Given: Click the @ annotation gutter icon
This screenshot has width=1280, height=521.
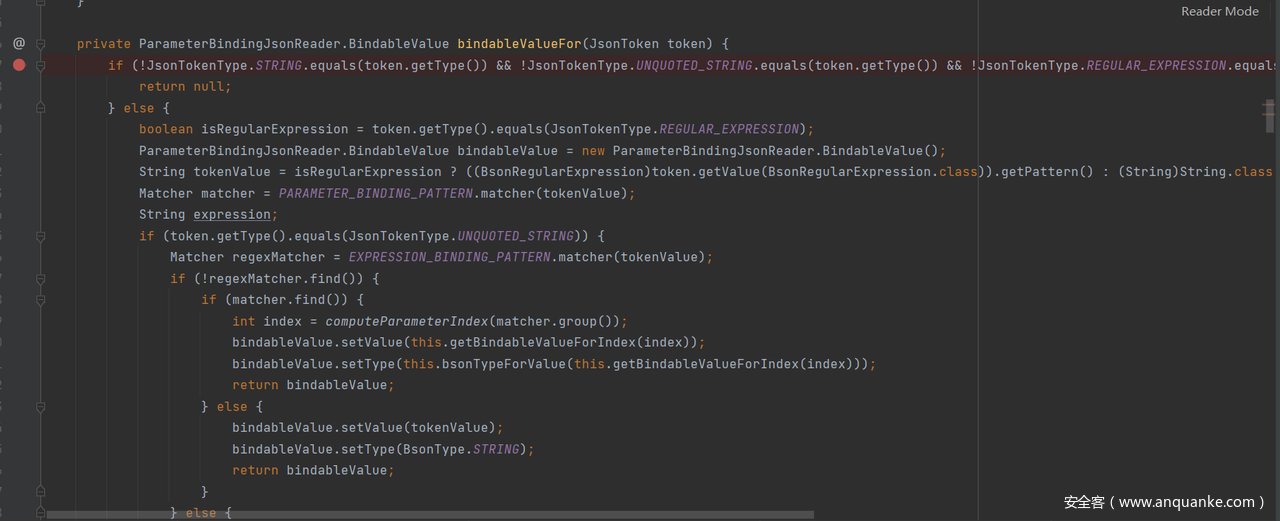Looking at the screenshot, I should click(x=19, y=44).
